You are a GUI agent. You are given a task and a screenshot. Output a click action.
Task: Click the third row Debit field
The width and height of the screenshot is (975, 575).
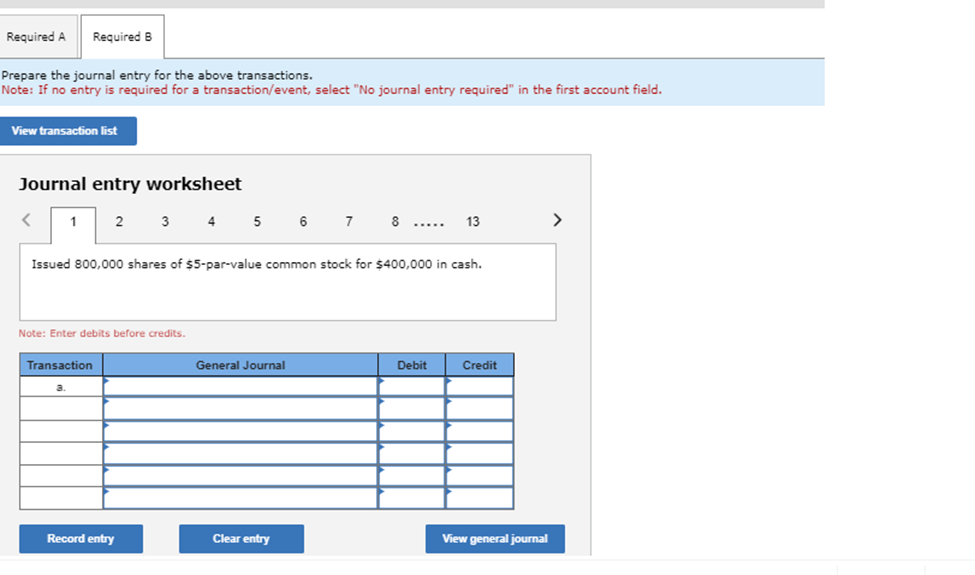pyautogui.click(x=412, y=431)
